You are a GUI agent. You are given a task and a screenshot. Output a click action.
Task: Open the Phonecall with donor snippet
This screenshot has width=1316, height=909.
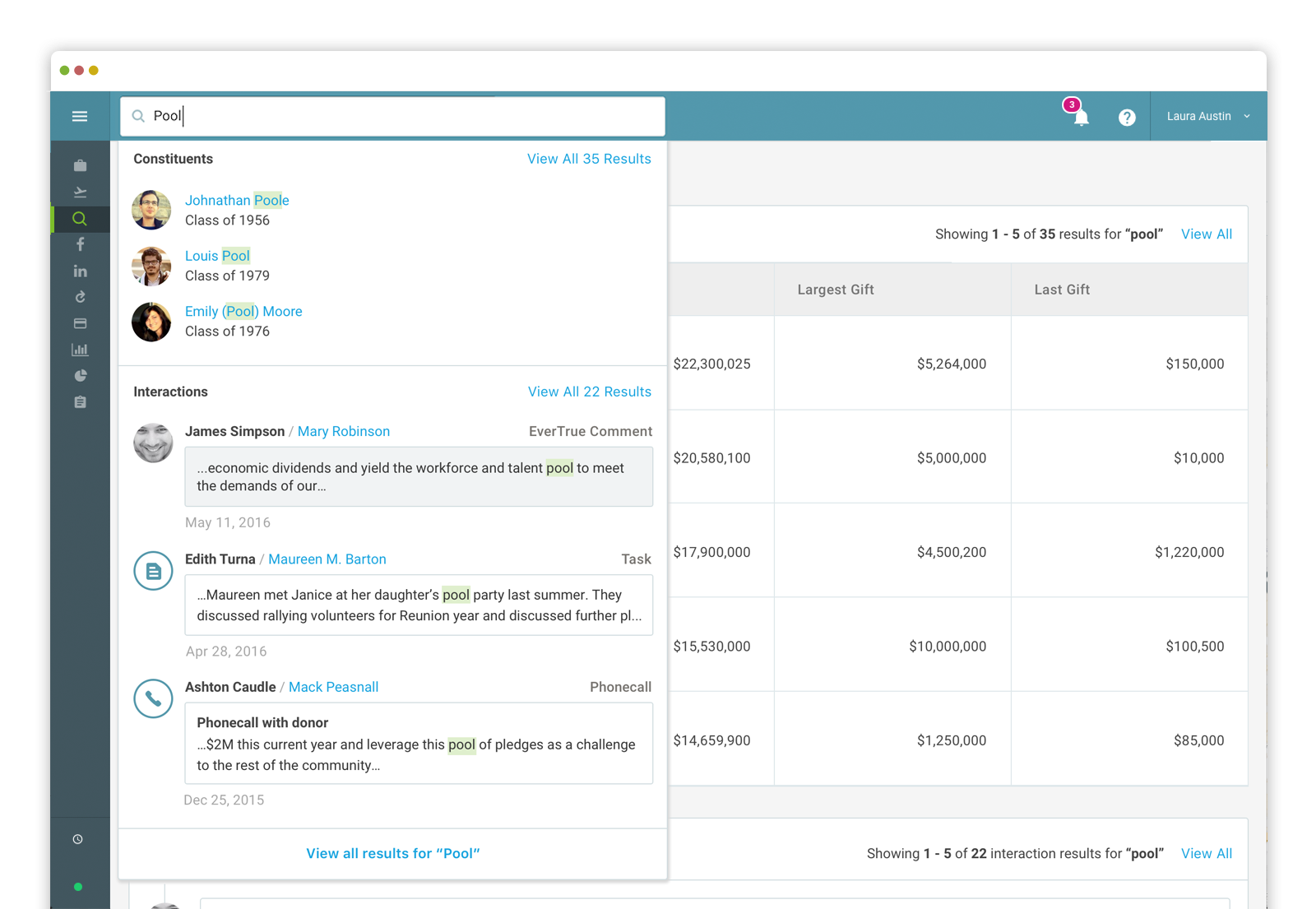click(419, 743)
